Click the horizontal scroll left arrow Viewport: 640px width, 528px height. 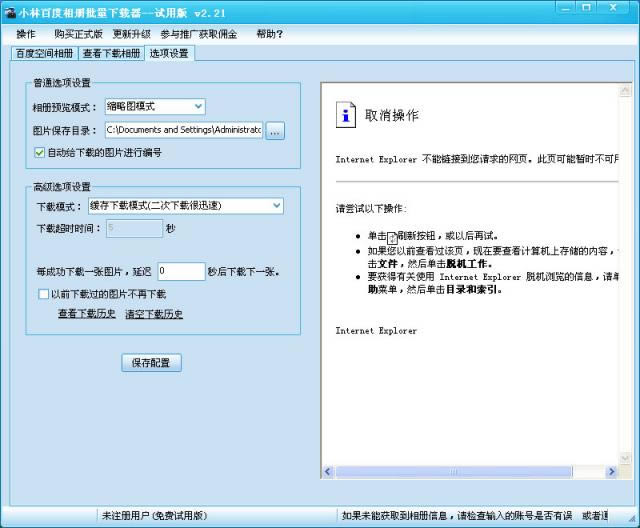pos(327,472)
